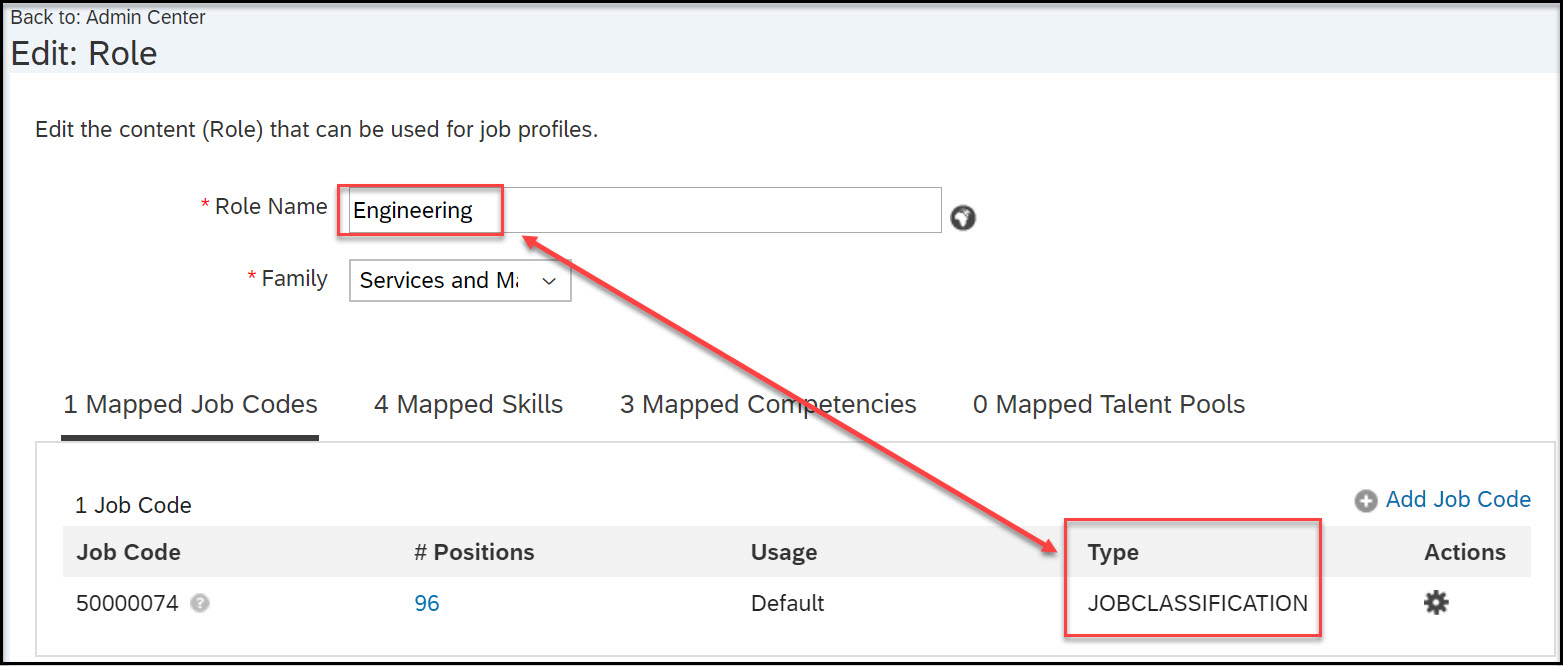Click the JOBCLASSIFICATION type cell
This screenshot has width=1563, height=666.
(x=1198, y=603)
